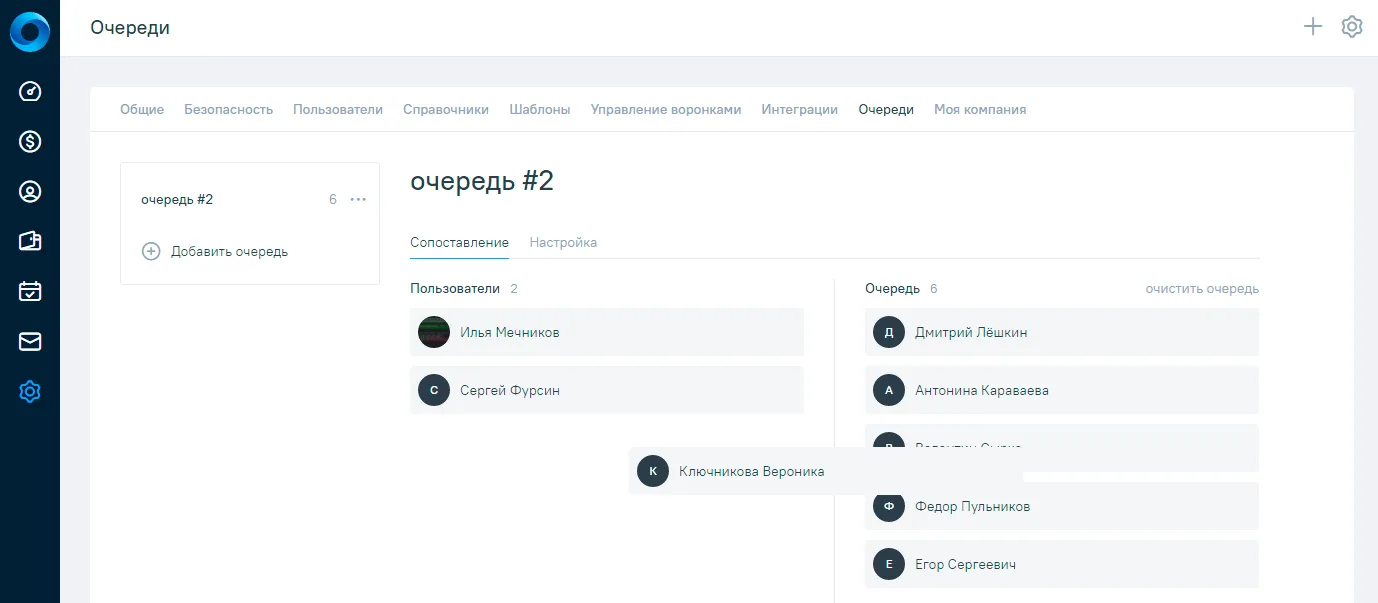
Task: Click the gear icon in top right header
Action: click(1352, 27)
